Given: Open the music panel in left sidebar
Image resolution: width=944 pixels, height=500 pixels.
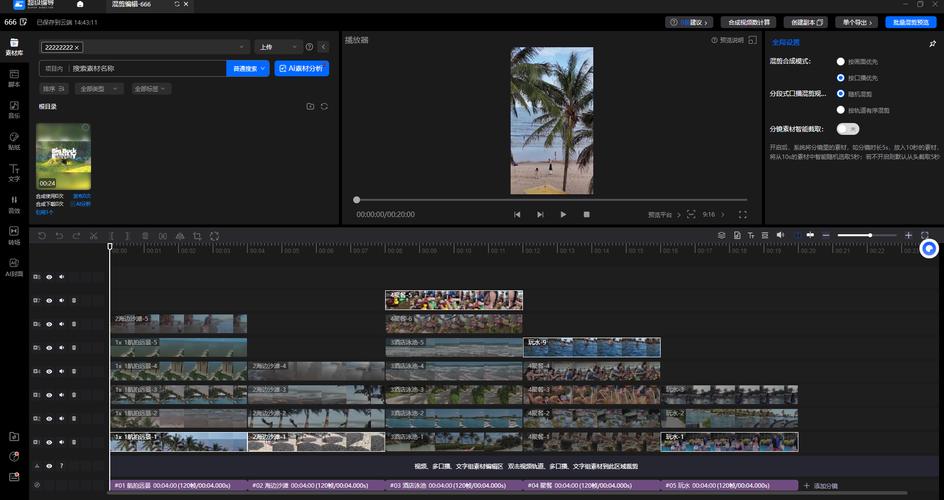Looking at the screenshot, I should [x=14, y=110].
